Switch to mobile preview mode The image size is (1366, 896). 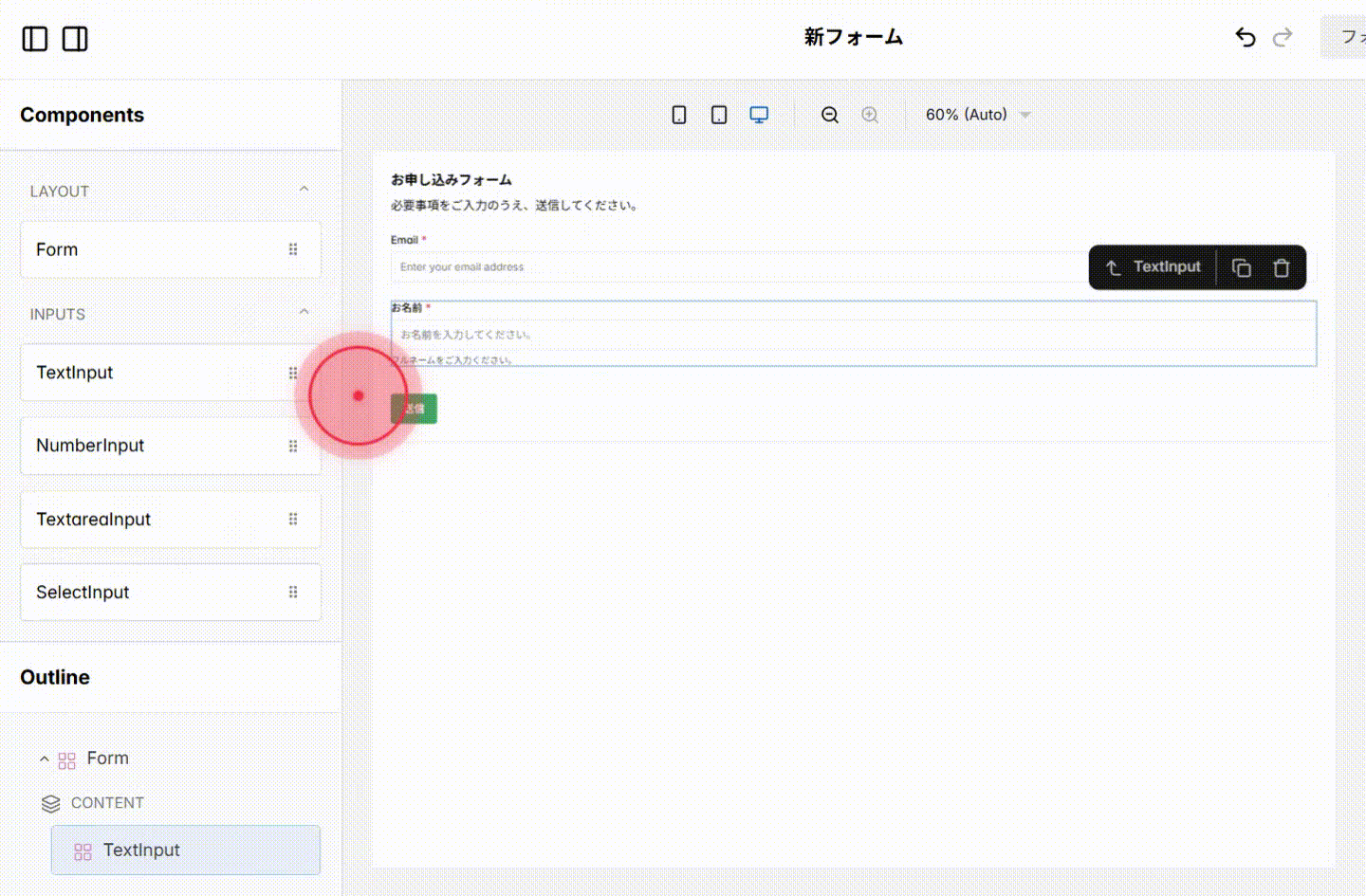pos(678,114)
